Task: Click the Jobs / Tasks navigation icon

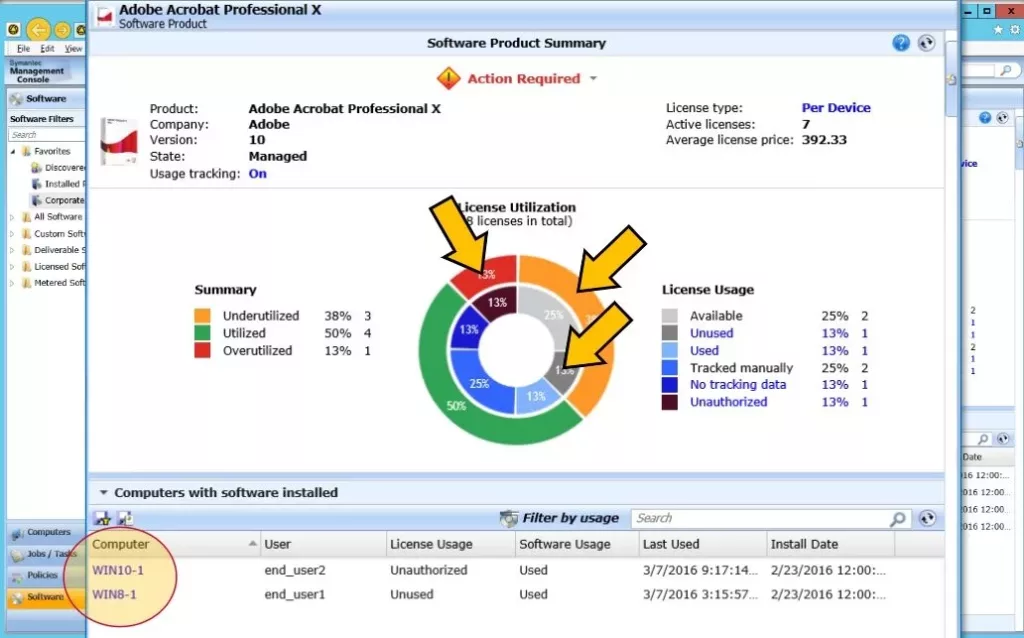Action: pos(18,556)
